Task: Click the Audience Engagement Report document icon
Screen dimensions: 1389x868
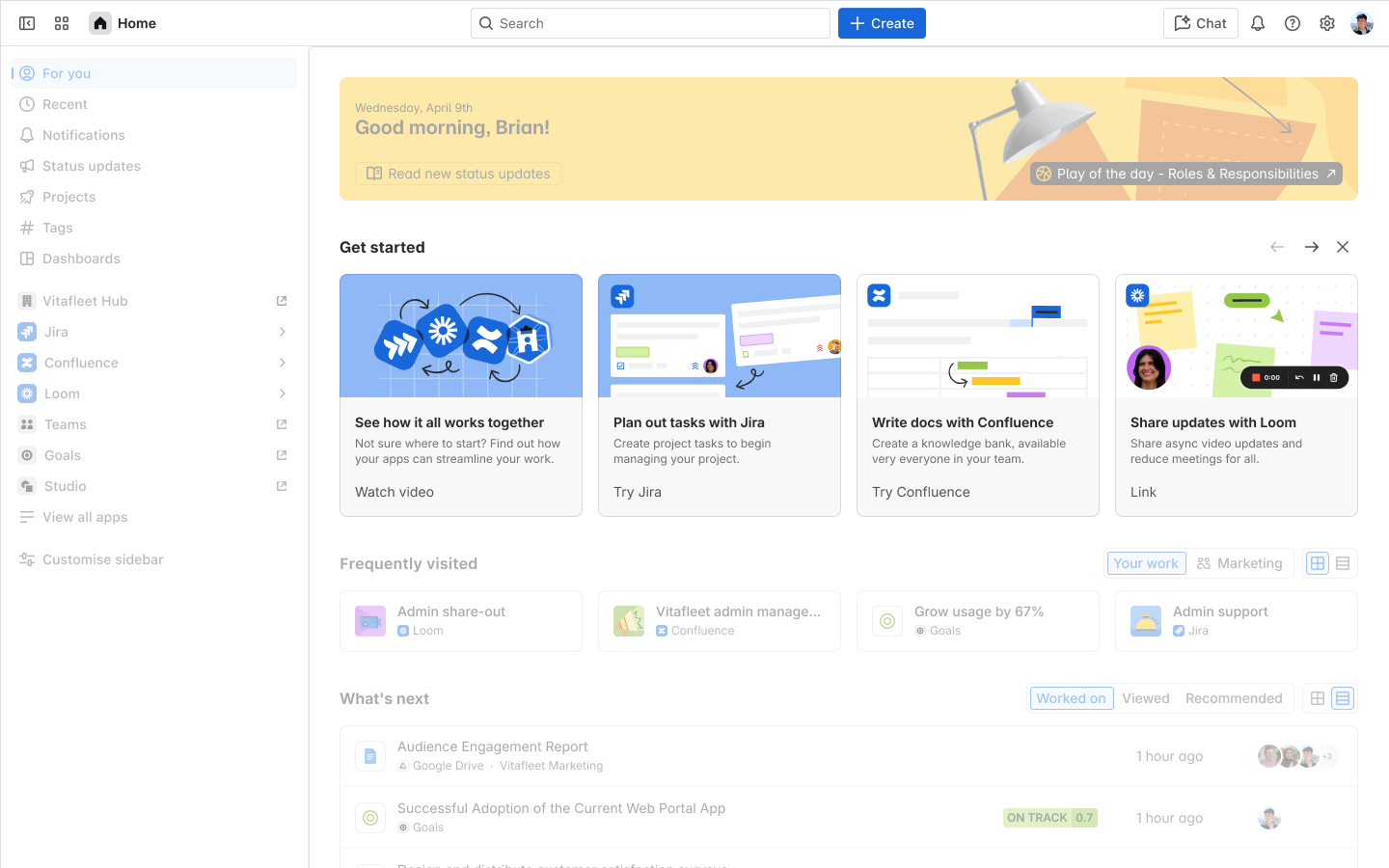Action: 370,756
